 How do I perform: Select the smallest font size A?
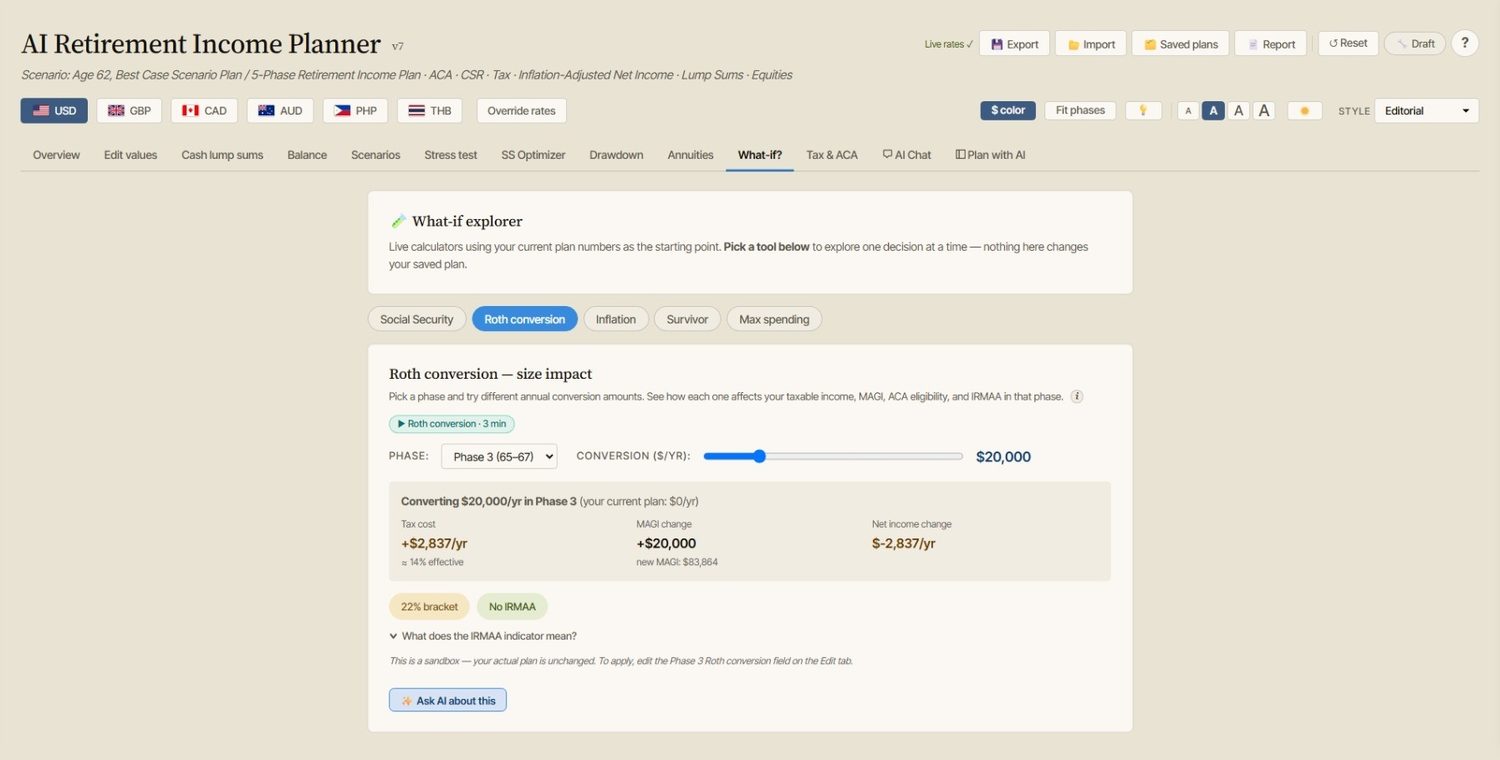[1188, 111]
